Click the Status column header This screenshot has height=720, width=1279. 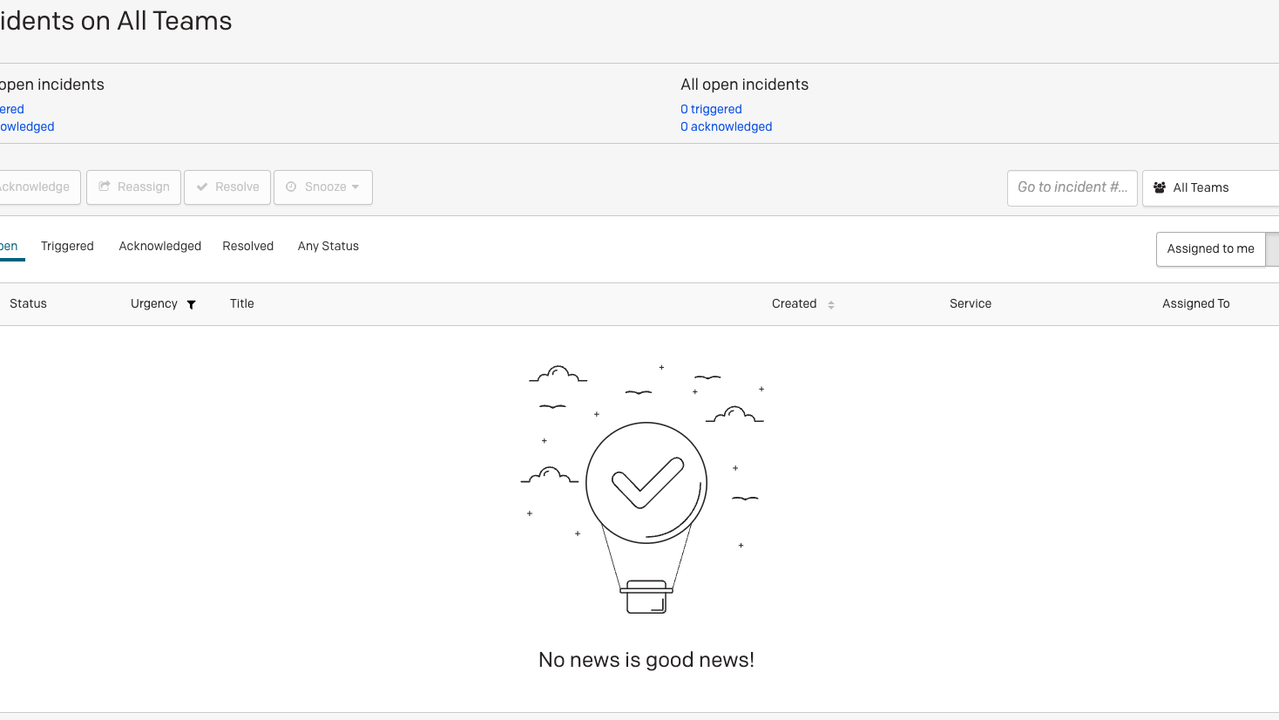(x=28, y=304)
